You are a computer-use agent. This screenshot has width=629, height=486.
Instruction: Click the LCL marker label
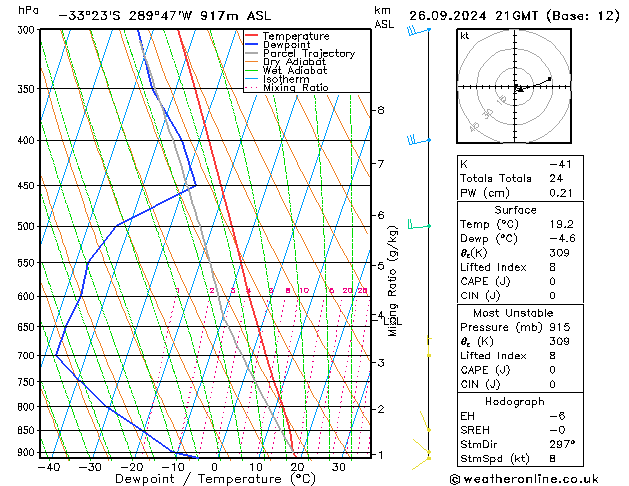[392, 322]
